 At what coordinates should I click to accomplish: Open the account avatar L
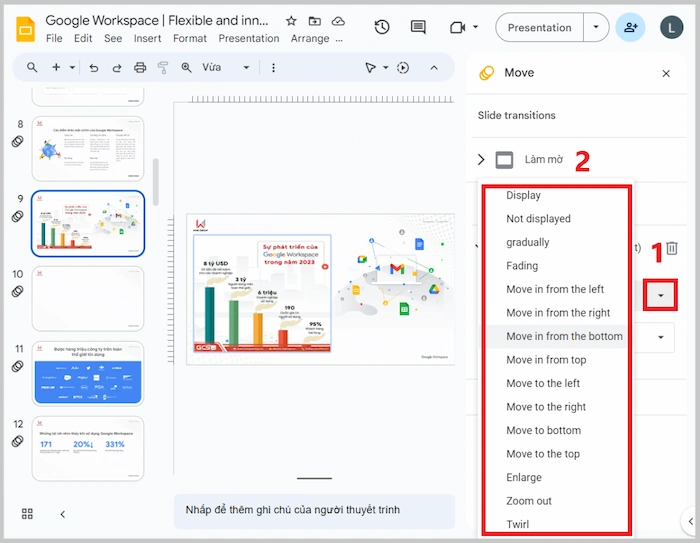(671, 28)
